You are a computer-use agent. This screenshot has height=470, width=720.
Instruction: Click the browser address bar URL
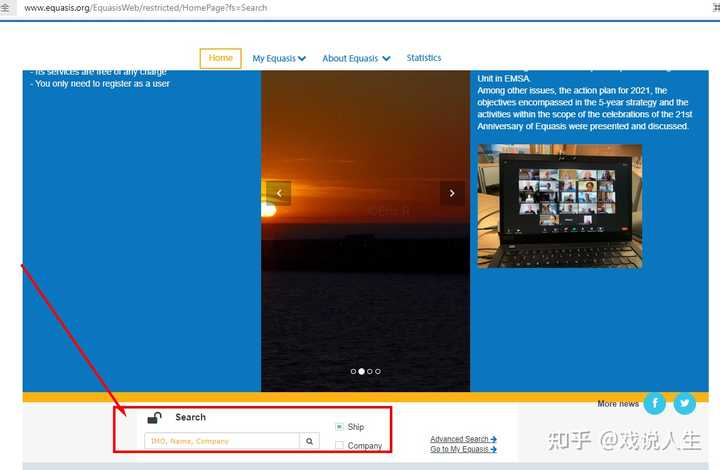click(x=146, y=8)
